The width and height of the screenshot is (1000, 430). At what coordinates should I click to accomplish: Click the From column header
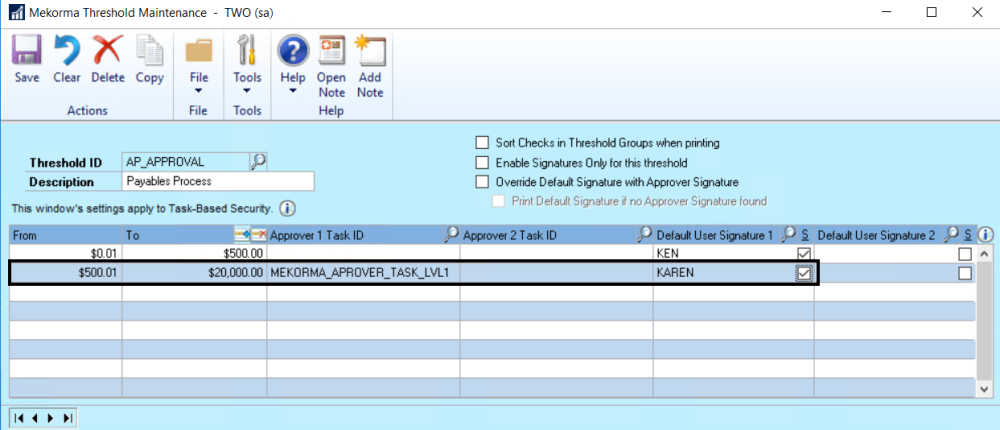pyautogui.click(x=66, y=235)
